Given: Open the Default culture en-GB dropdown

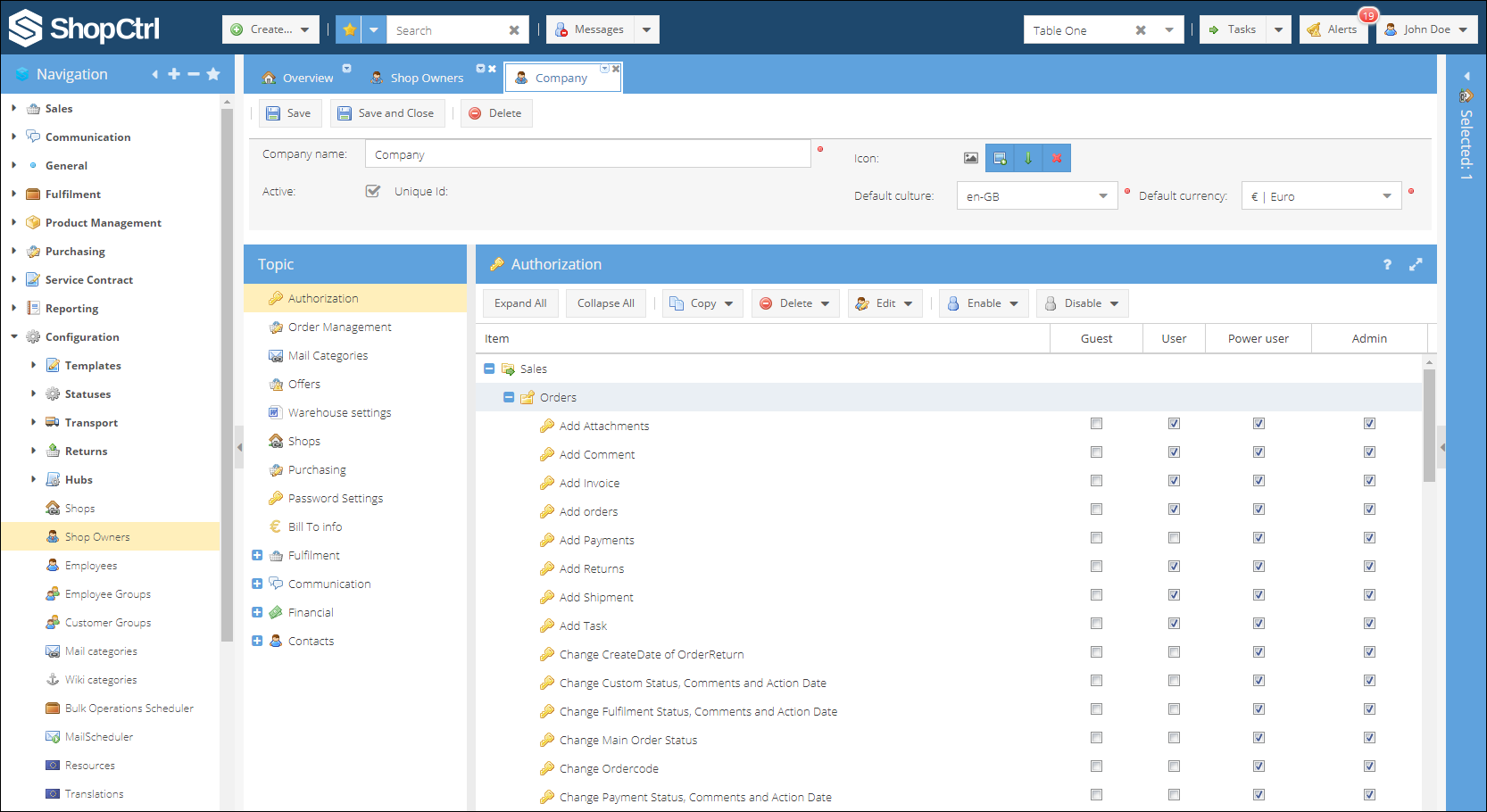Looking at the screenshot, I should [1037, 196].
